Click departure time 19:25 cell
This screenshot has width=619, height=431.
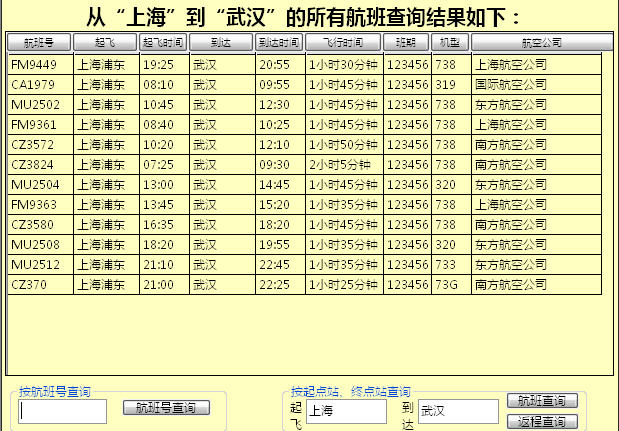[164, 64]
